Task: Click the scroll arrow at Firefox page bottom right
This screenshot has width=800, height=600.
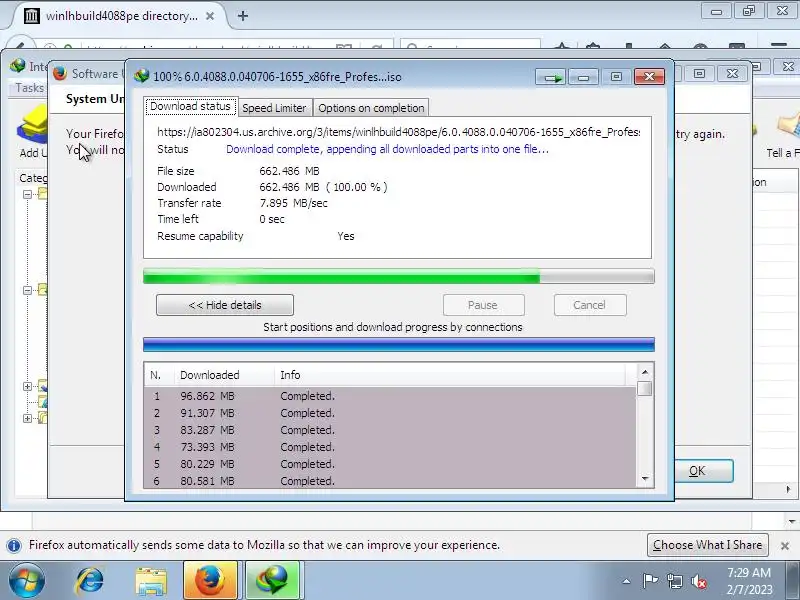Action: pyautogui.click(x=791, y=521)
